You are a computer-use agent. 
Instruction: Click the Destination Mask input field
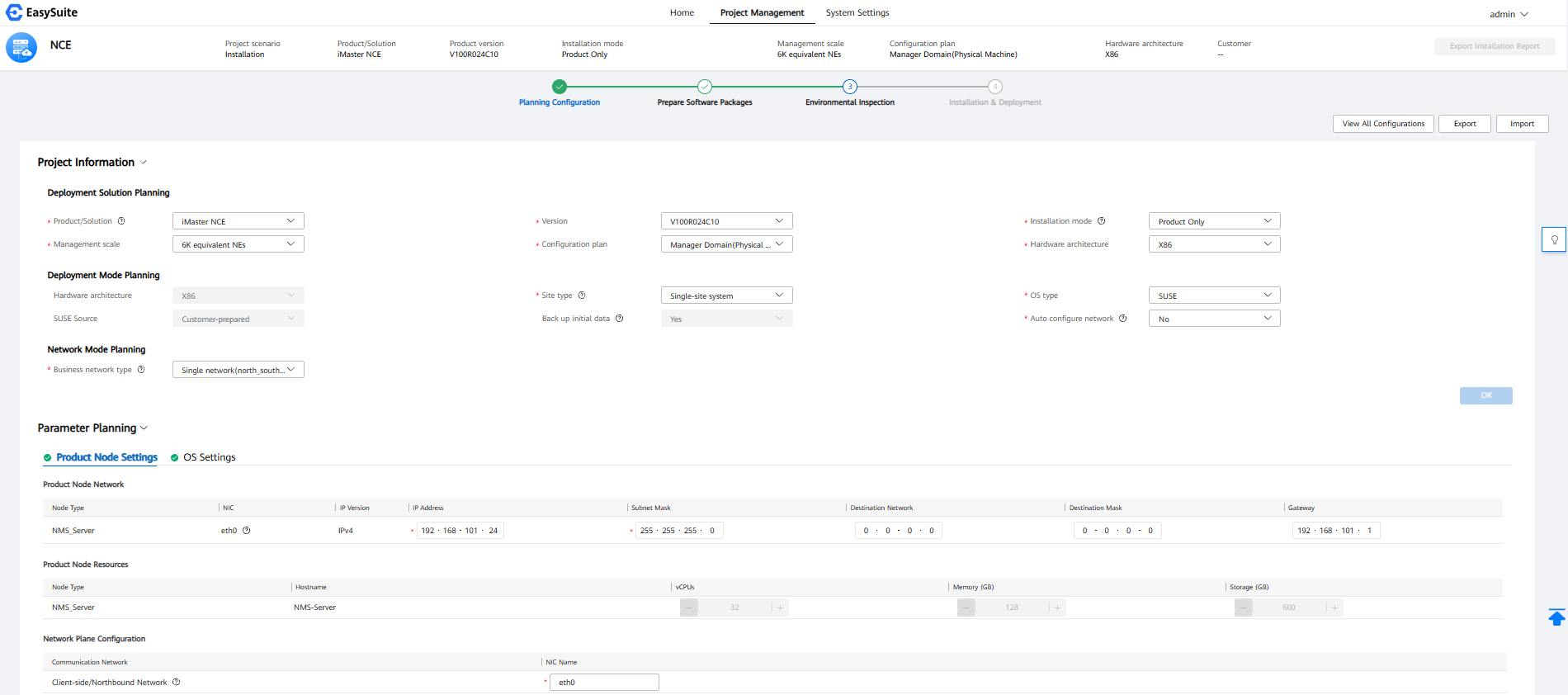coord(1117,531)
